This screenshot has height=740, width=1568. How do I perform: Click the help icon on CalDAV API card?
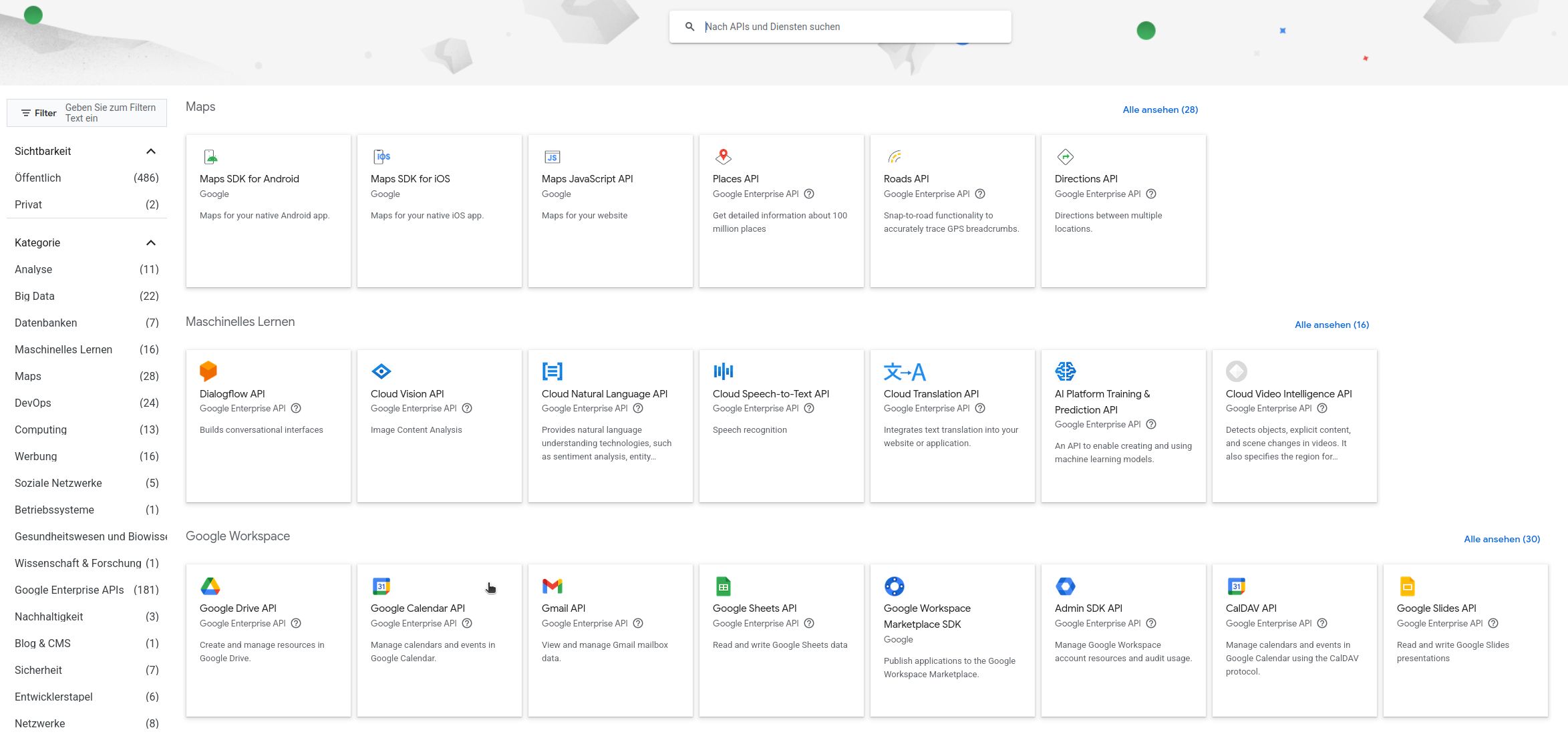[1322, 623]
